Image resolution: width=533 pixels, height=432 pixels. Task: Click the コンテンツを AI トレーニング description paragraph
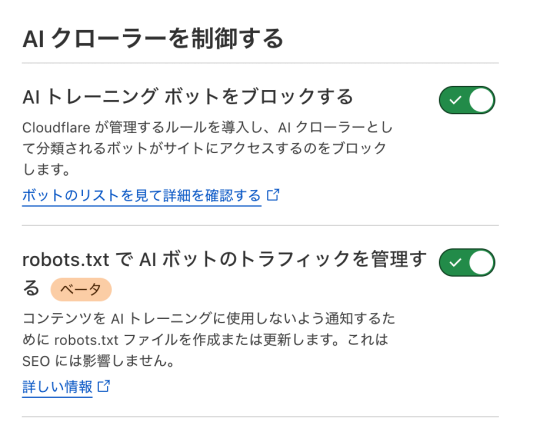tap(209, 340)
